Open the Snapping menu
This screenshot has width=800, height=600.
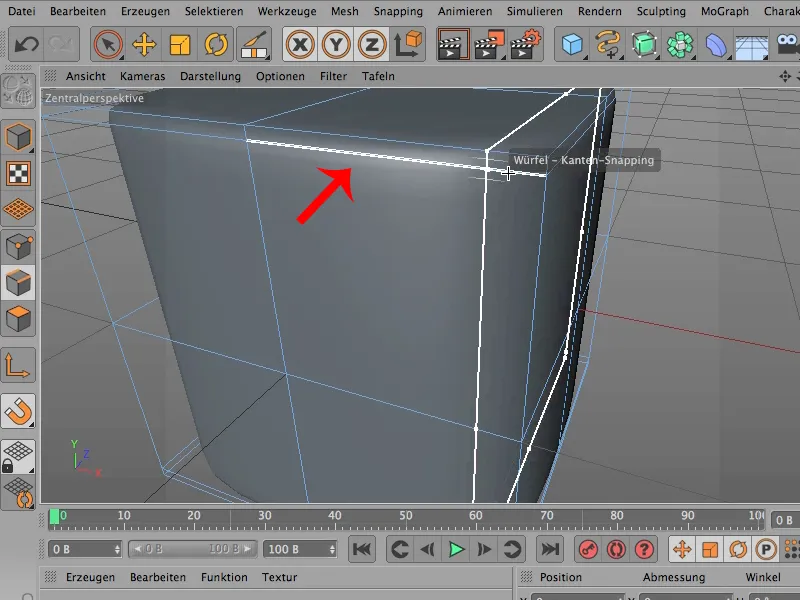coord(398,11)
